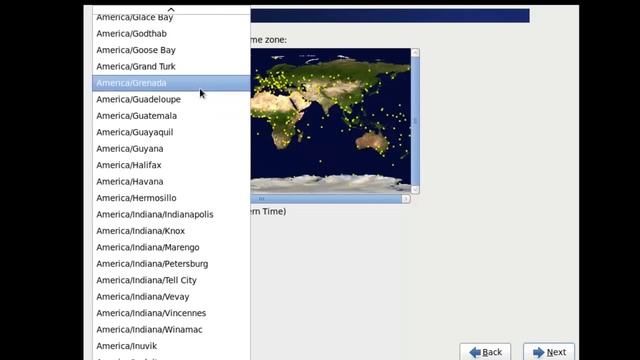640x360 pixels.
Task: Select America/Grand Turk time zone
Action: pyautogui.click(x=171, y=66)
